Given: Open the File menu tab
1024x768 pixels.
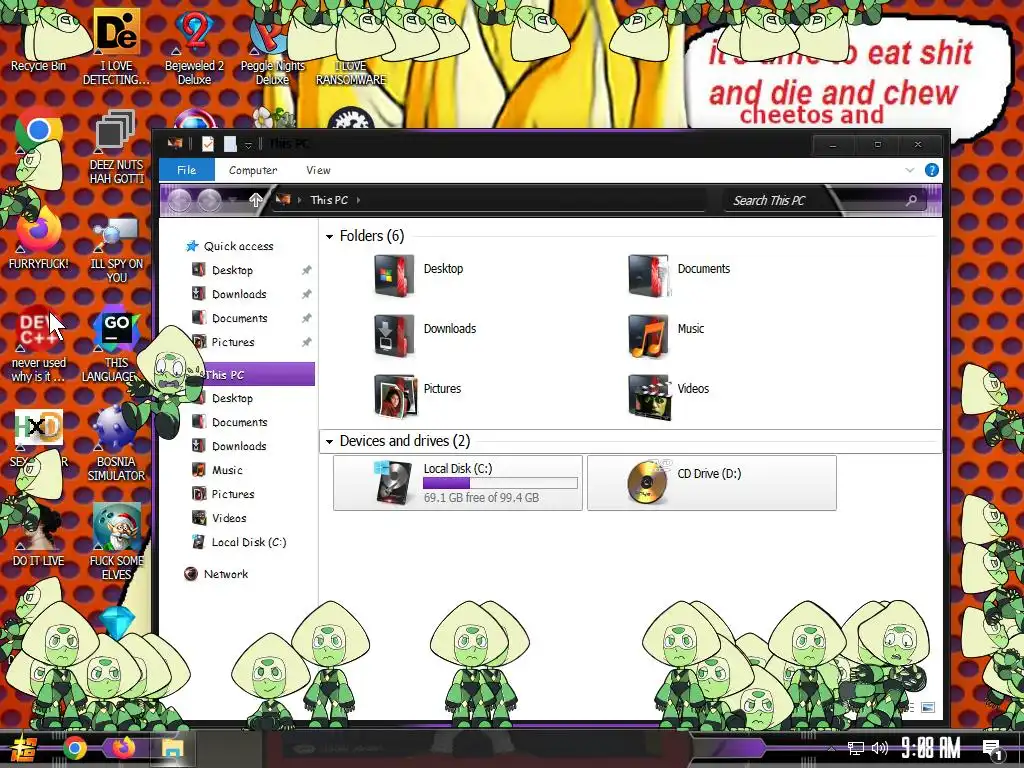Looking at the screenshot, I should coord(187,170).
